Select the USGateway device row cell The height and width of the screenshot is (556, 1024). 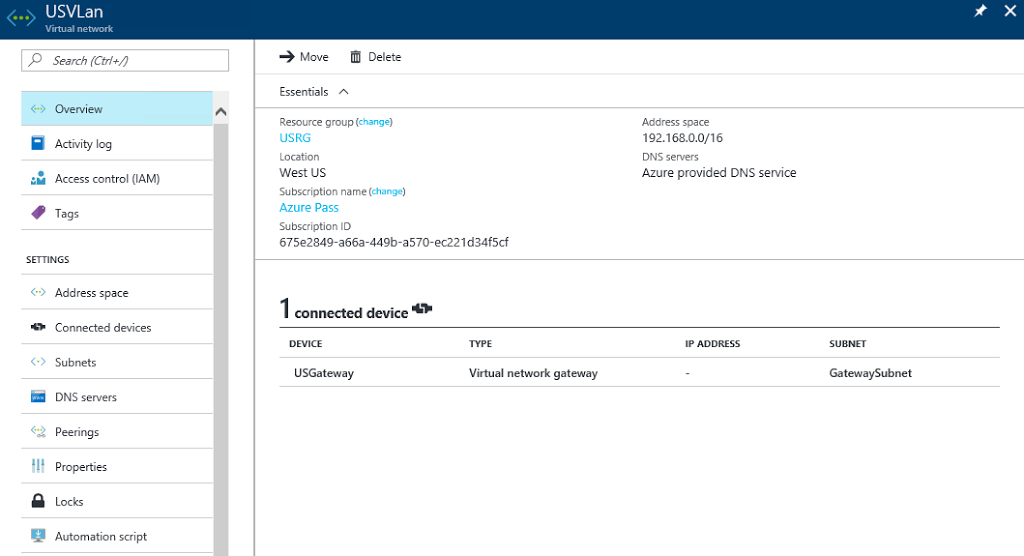click(x=324, y=373)
